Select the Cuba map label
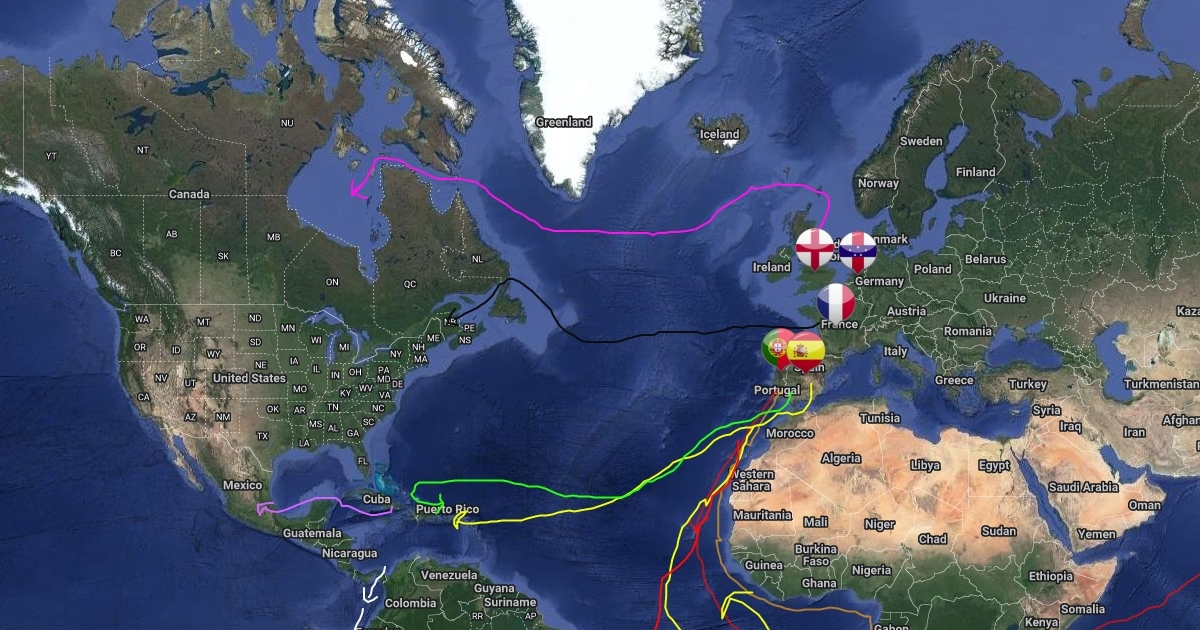The height and width of the screenshot is (630, 1200). (376, 499)
